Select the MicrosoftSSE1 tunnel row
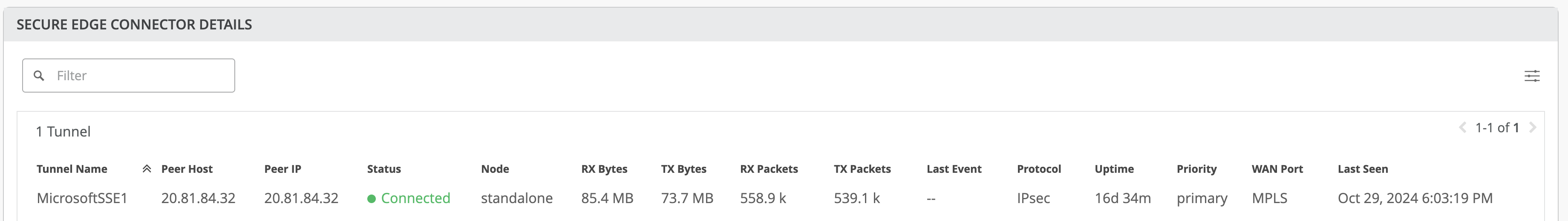This screenshot has width=1568, height=221. (x=81, y=198)
